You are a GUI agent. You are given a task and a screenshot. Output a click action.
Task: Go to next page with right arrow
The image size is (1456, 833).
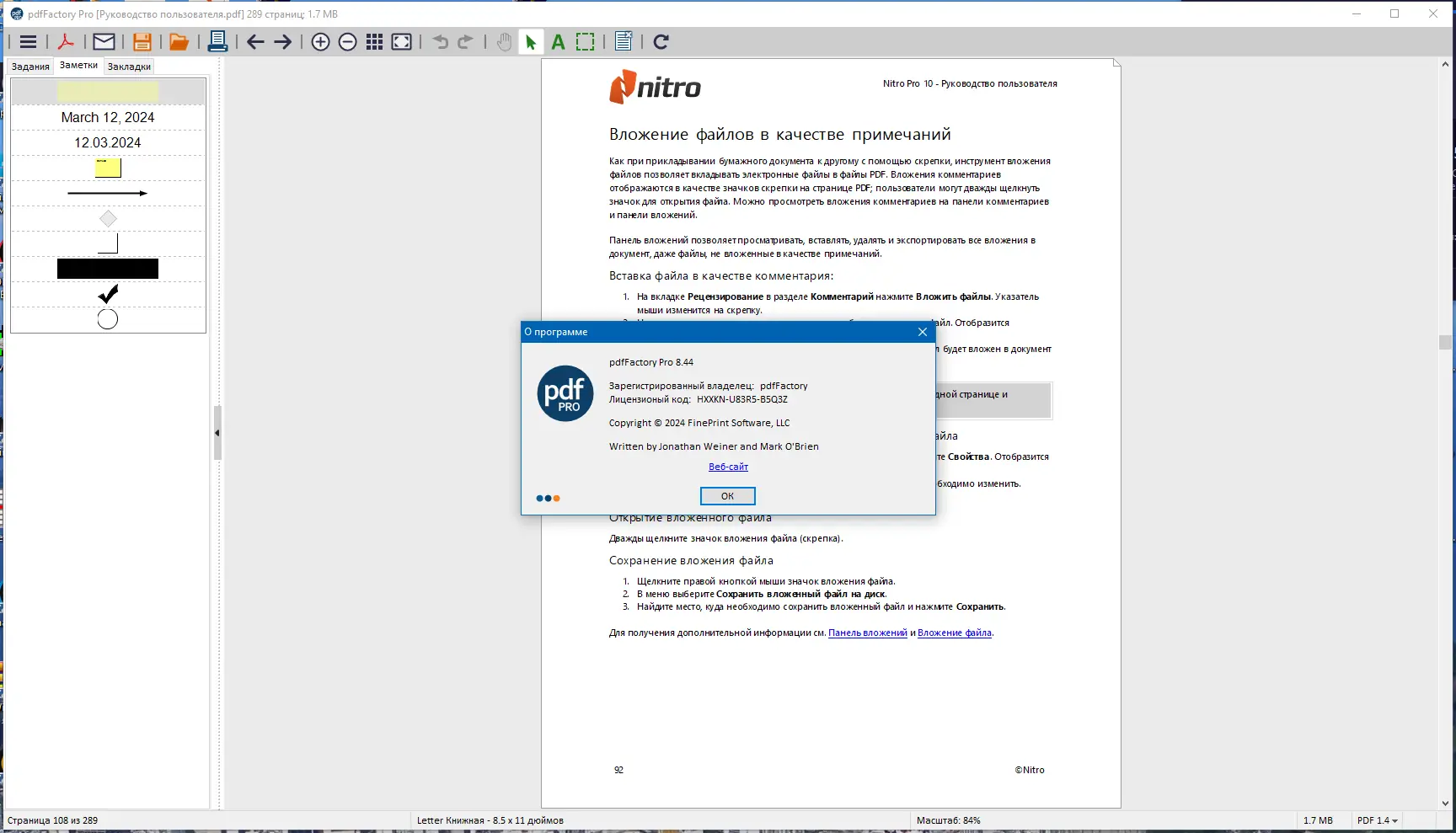(x=282, y=42)
